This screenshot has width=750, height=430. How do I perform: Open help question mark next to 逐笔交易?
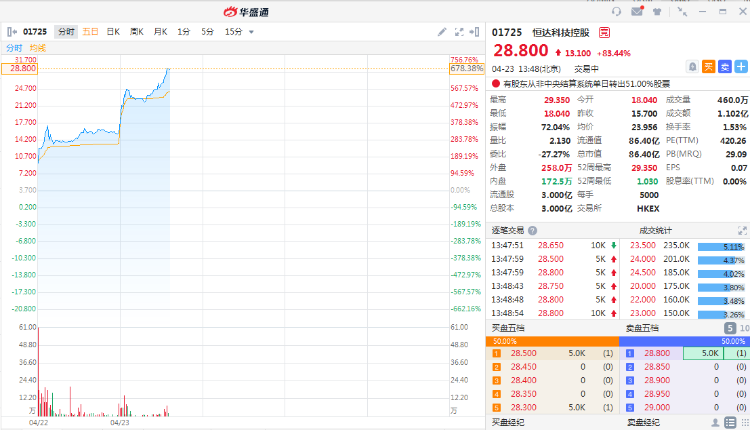coord(532,231)
